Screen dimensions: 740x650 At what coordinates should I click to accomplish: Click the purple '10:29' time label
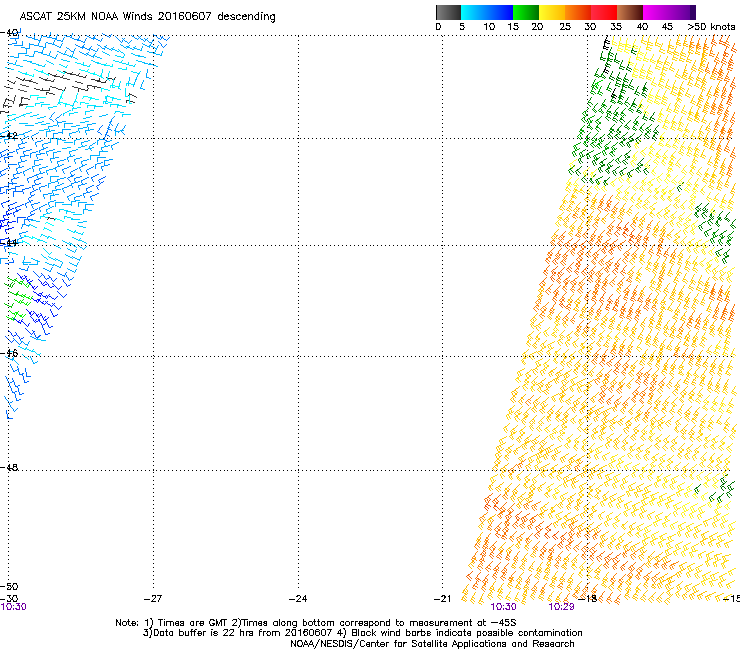pyautogui.click(x=561, y=607)
